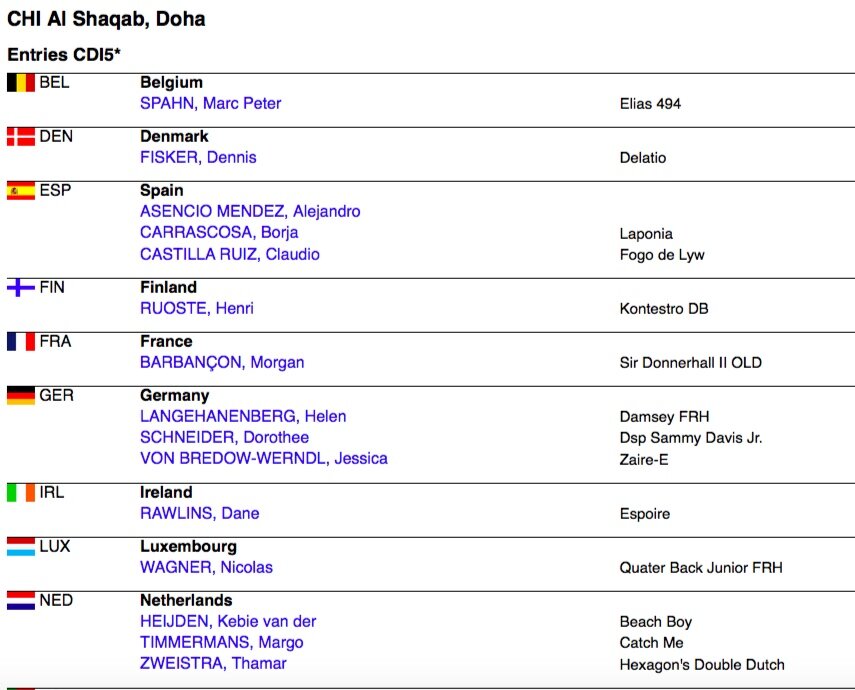This screenshot has width=855, height=690.
Task: Click horse name Beach Boy
Action: click(x=655, y=622)
